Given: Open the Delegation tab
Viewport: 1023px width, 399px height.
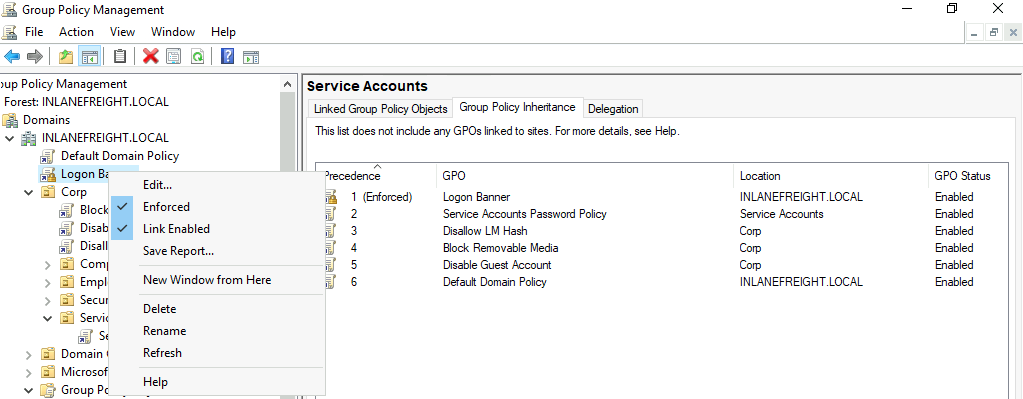Looking at the screenshot, I should (x=613, y=109).
